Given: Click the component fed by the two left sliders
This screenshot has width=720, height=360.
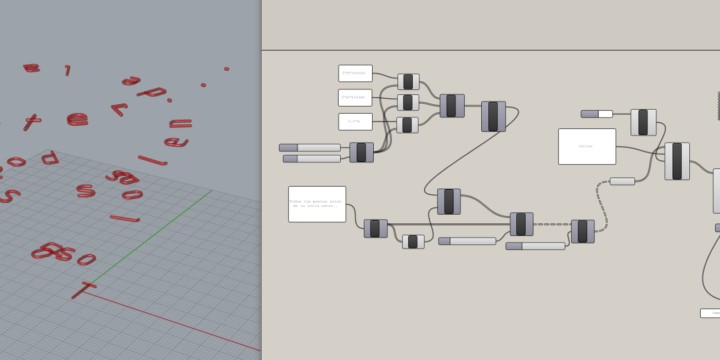Looking at the screenshot, I should [x=361, y=152].
